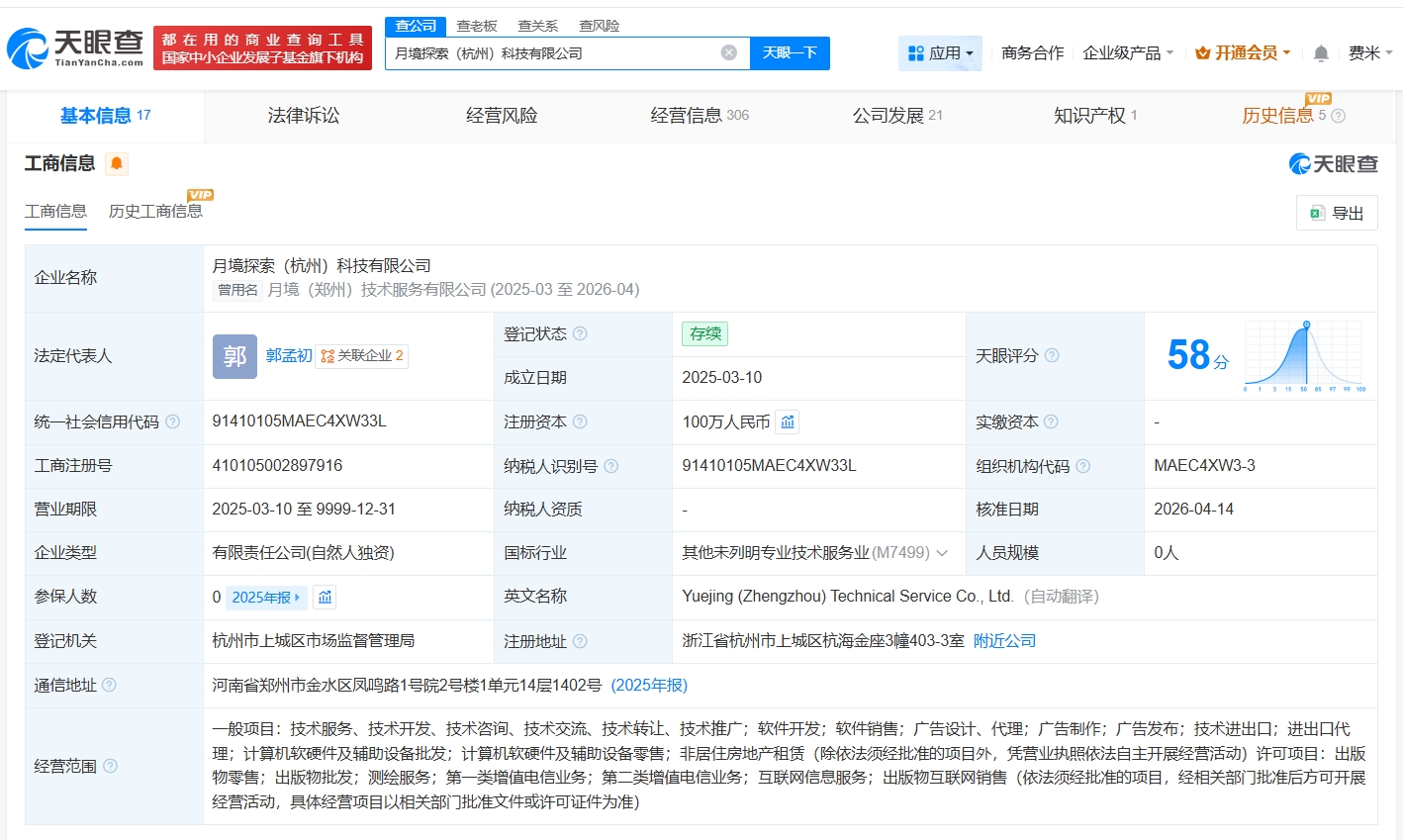The height and width of the screenshot is (840, 1403).
Task: Expand the 企业级产品 dropdown
Action: (1128, 53)
